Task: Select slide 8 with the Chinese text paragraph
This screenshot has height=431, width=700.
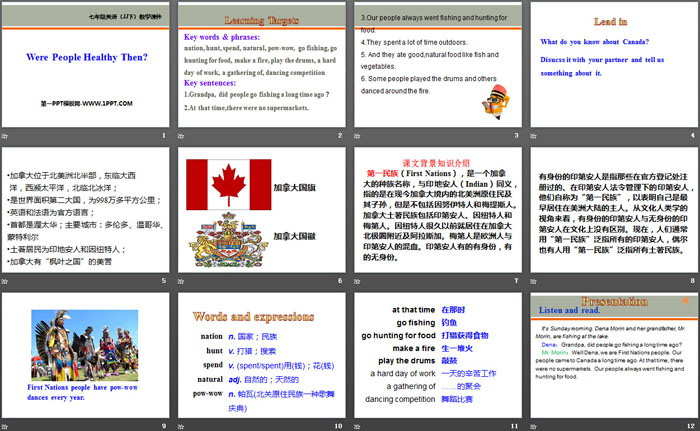Action: (611, 216)
